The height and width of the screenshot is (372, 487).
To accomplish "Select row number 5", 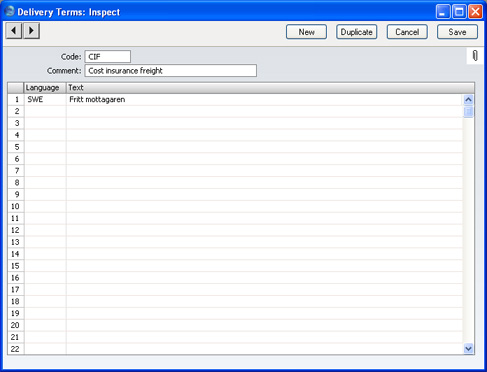I will click(x=16, y=147).
